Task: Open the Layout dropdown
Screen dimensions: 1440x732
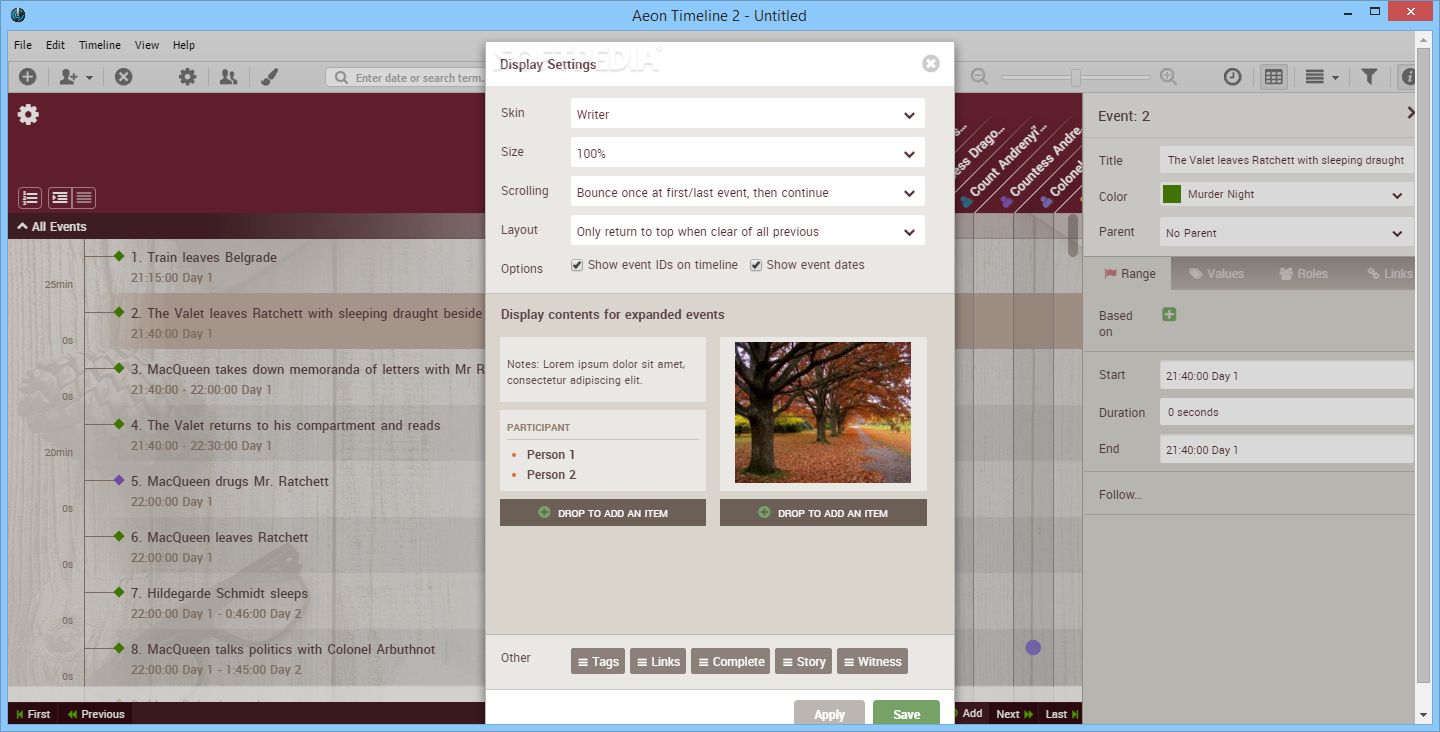Action: [747, 231]
